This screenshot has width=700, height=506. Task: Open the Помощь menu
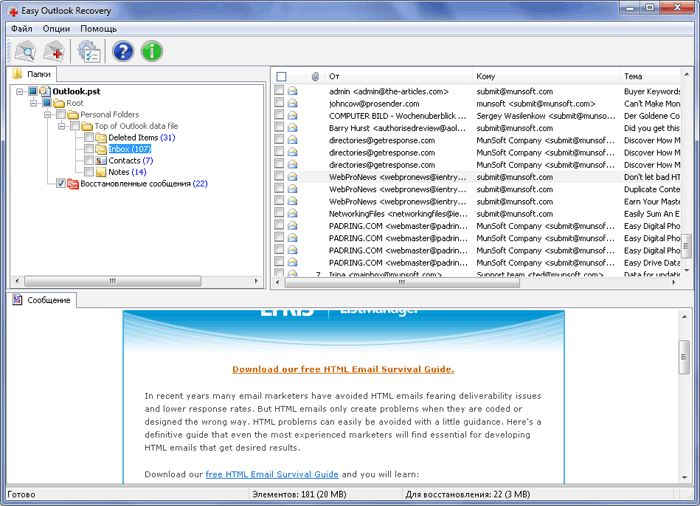pos(99,29)
